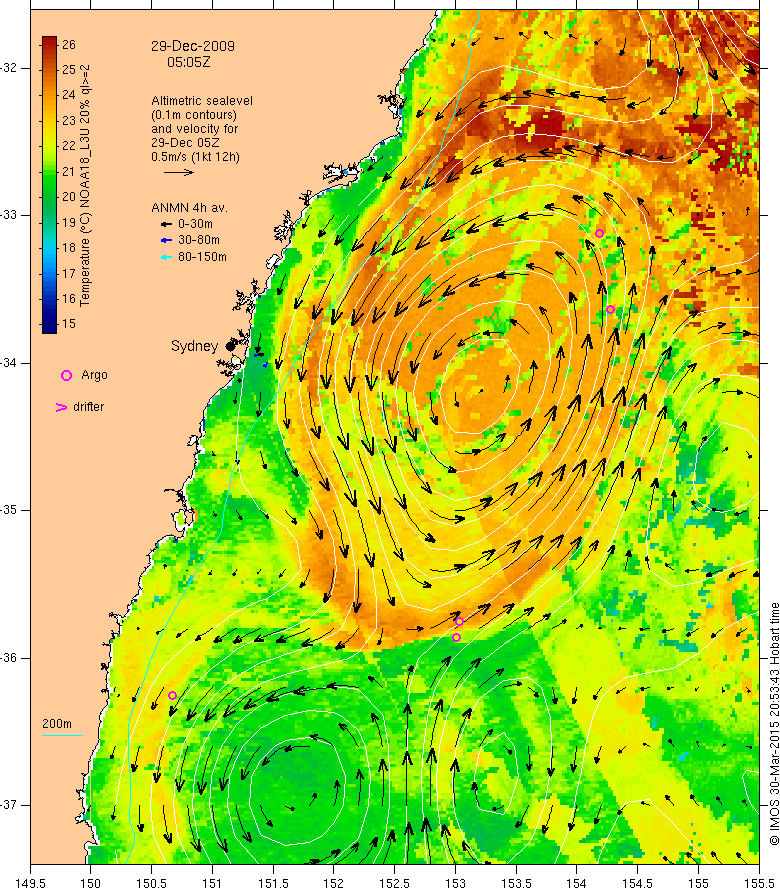Select the cyan 80-150m arrow legend symbol

[166, 257]
